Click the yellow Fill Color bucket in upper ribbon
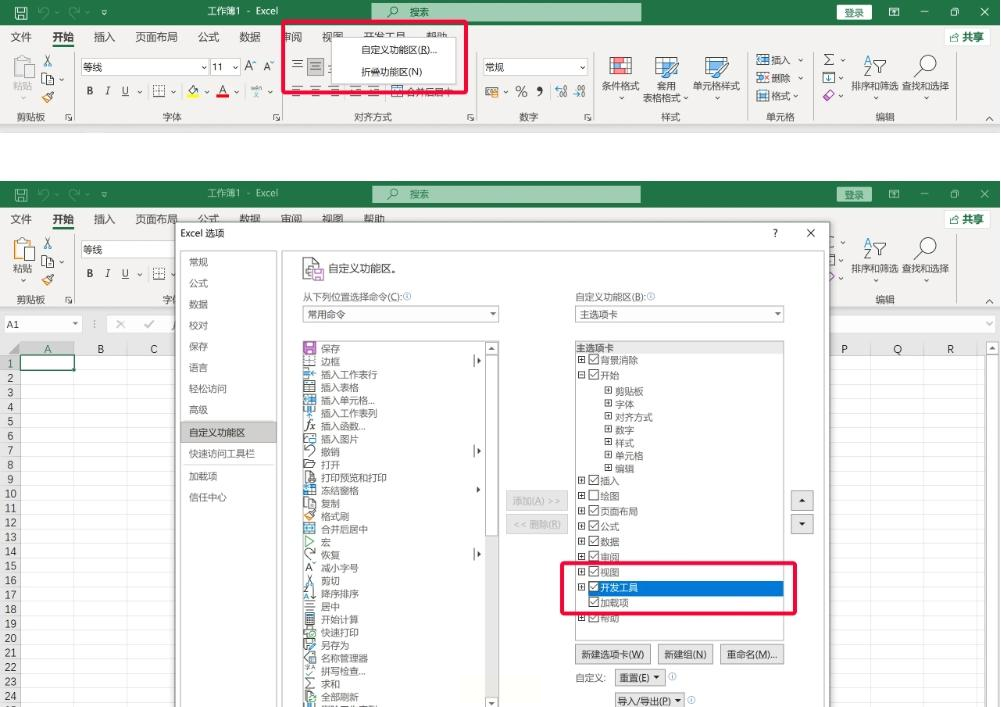 coord(193,91)
